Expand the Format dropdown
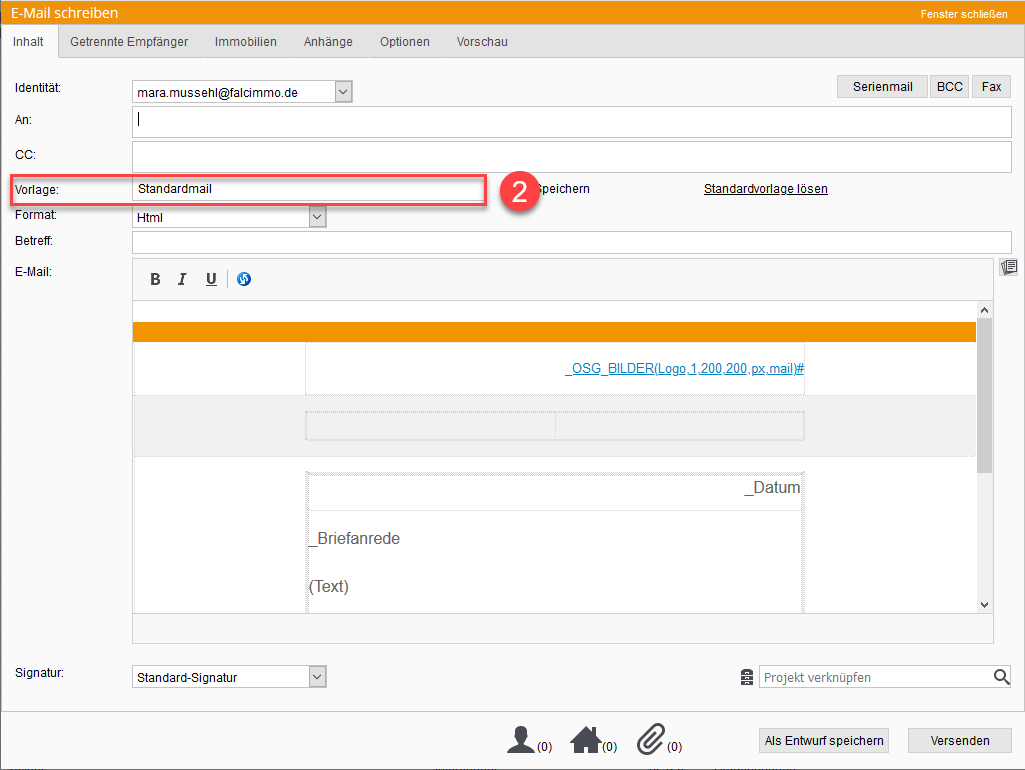 317,217
